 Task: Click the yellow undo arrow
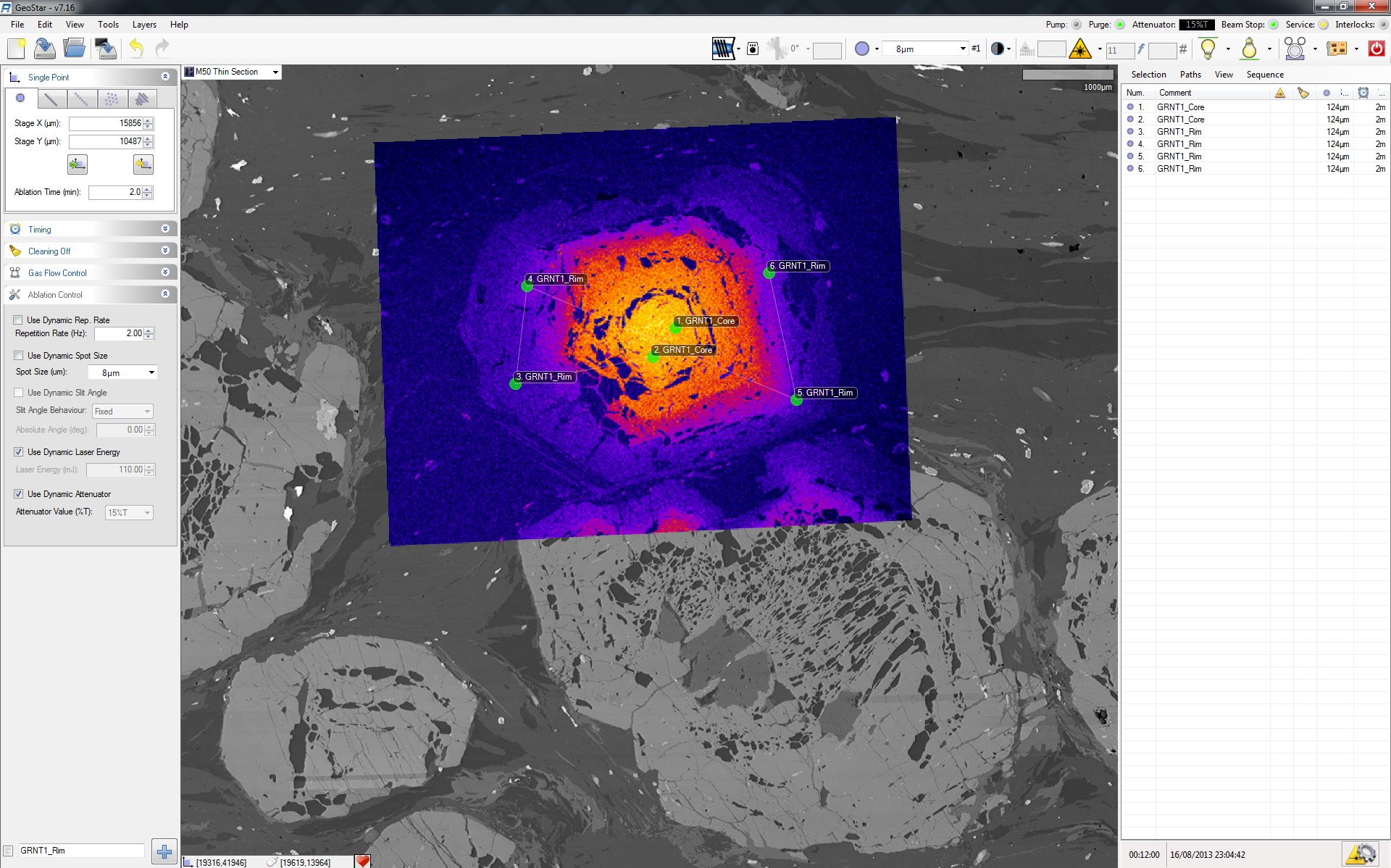(x=136, y=49)
